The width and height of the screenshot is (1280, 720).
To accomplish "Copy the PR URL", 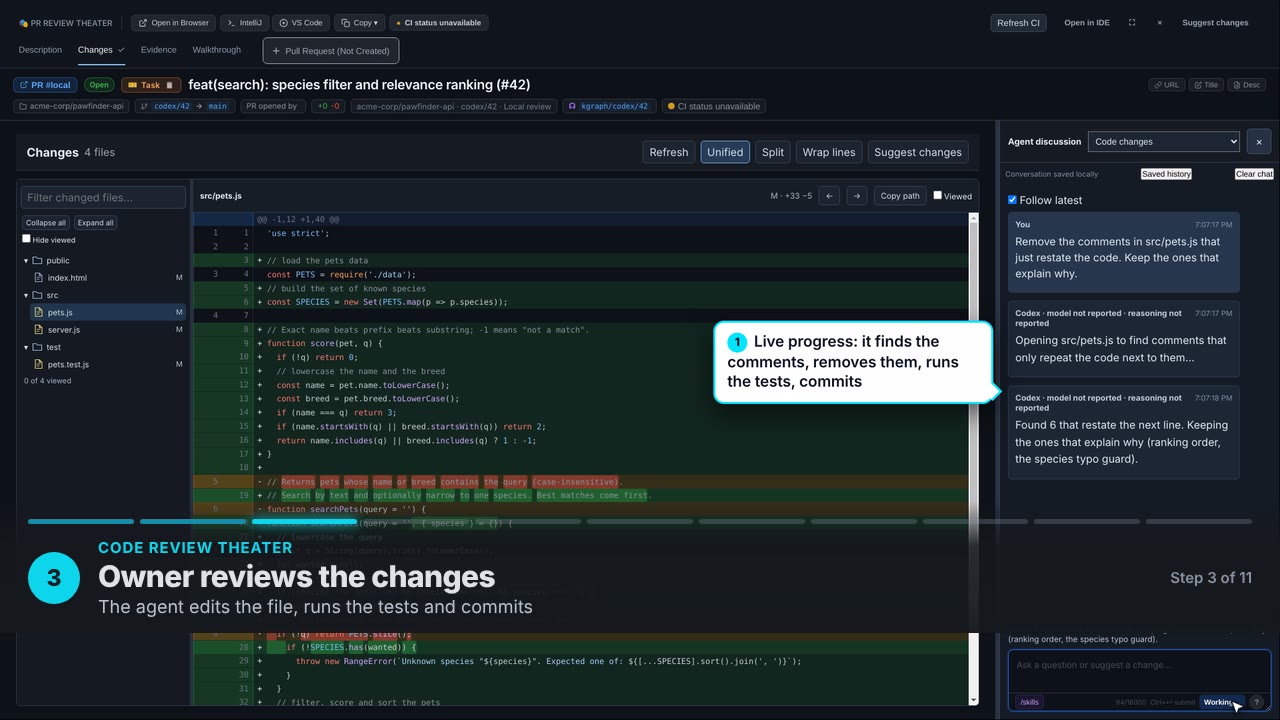I will 1165,85.
